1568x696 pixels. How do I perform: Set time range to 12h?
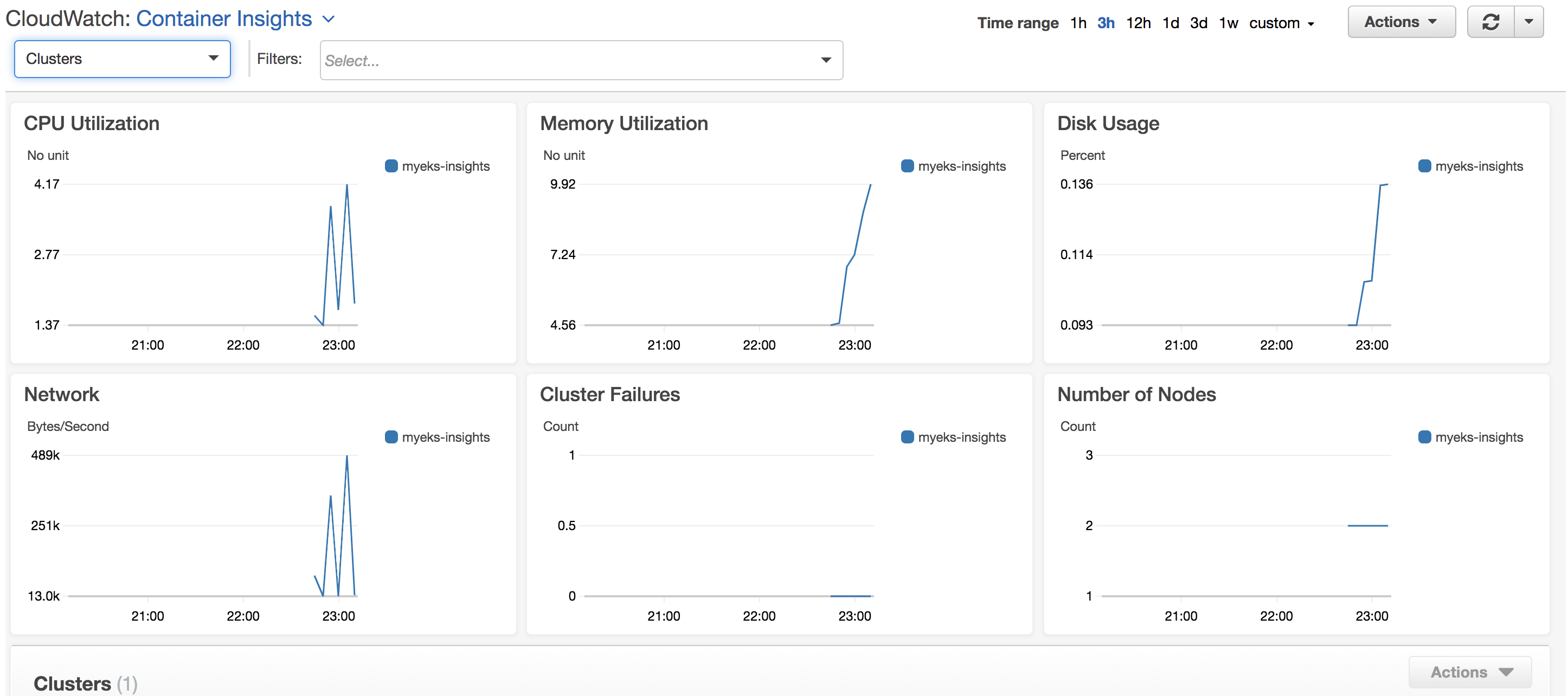1138,23
